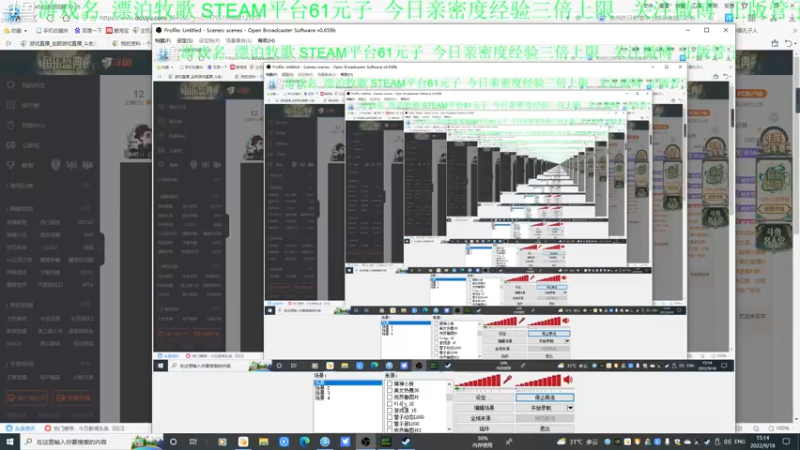800x450 pixels.
Task: Click 退出 button in outermost OBS
Action: pos(544,429)
